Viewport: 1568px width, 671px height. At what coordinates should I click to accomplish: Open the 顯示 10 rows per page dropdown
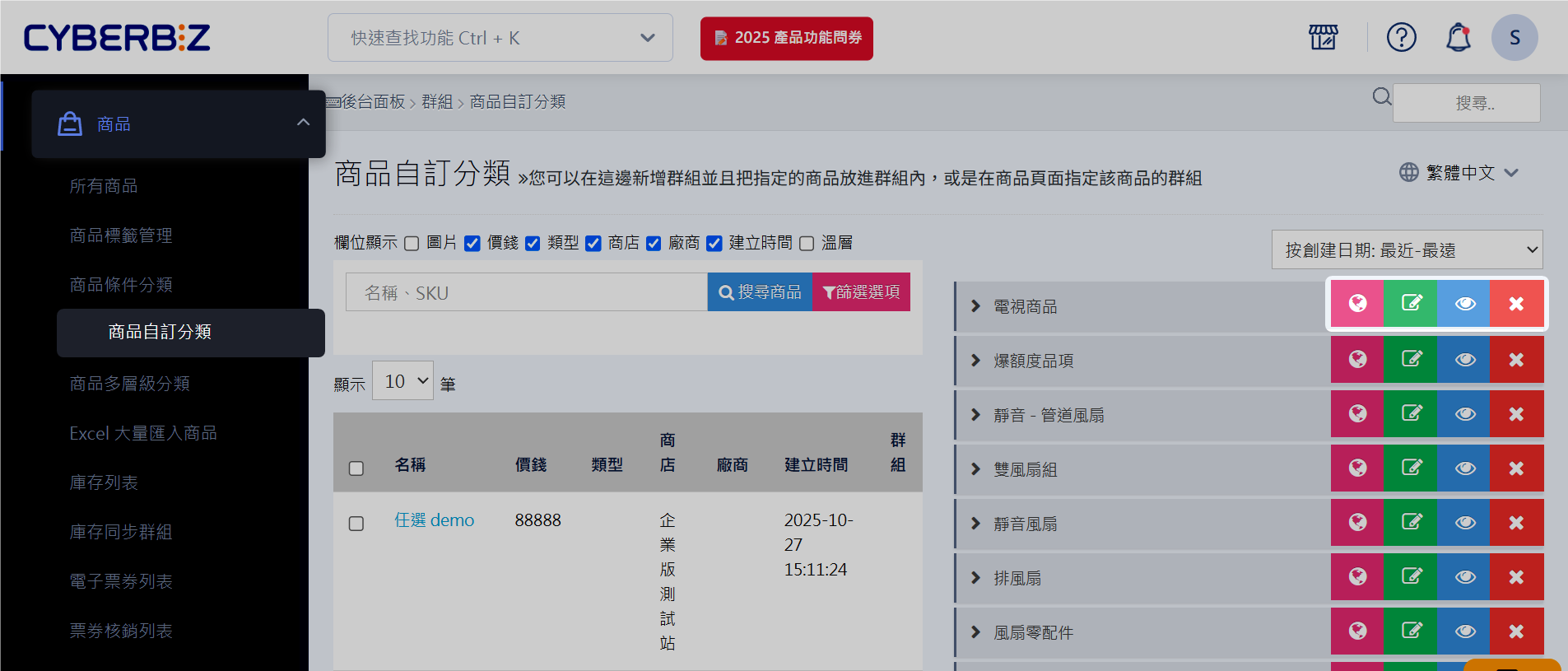402,381
